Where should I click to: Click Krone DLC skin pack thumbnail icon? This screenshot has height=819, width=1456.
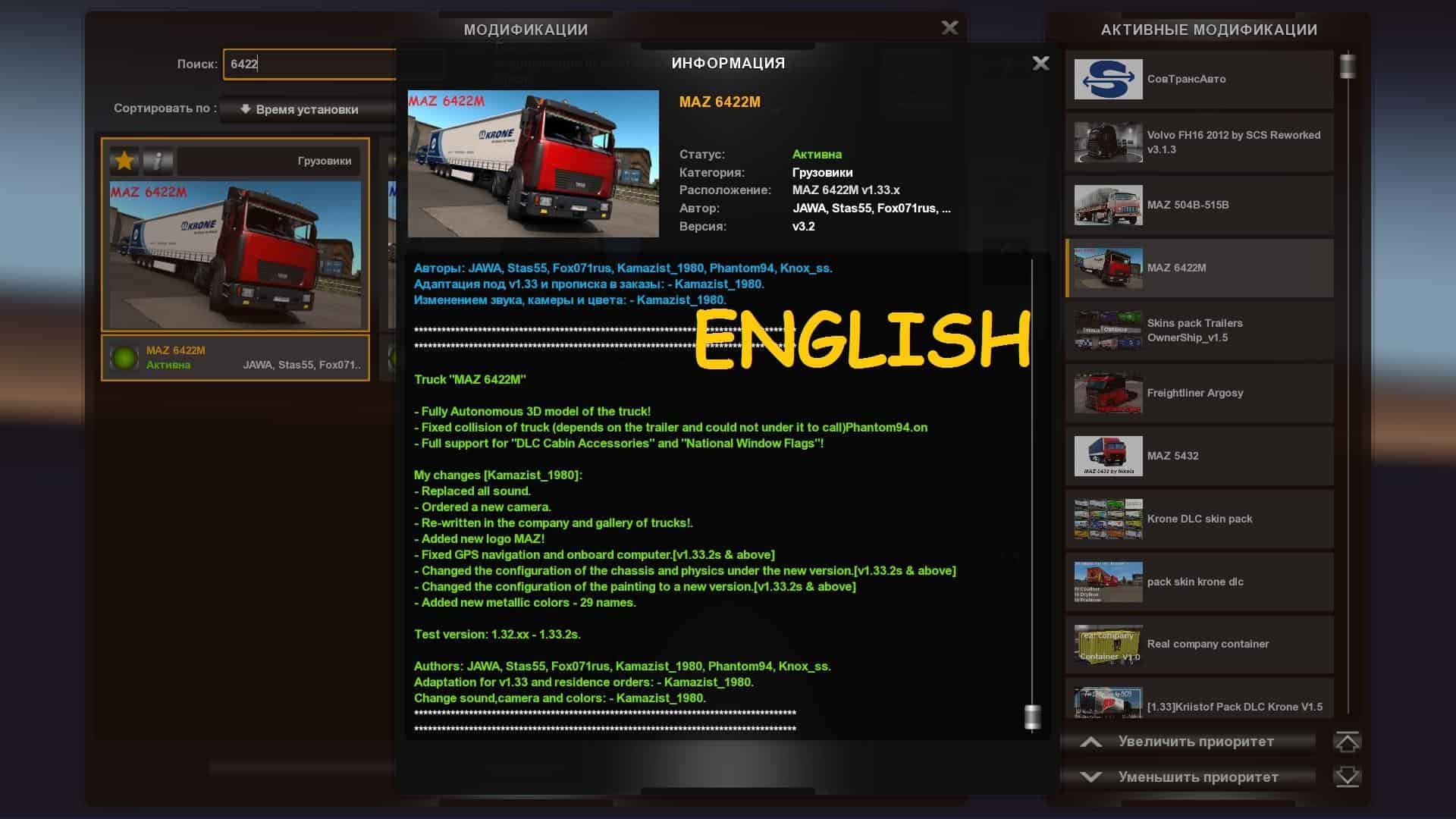coord(1108,519)
